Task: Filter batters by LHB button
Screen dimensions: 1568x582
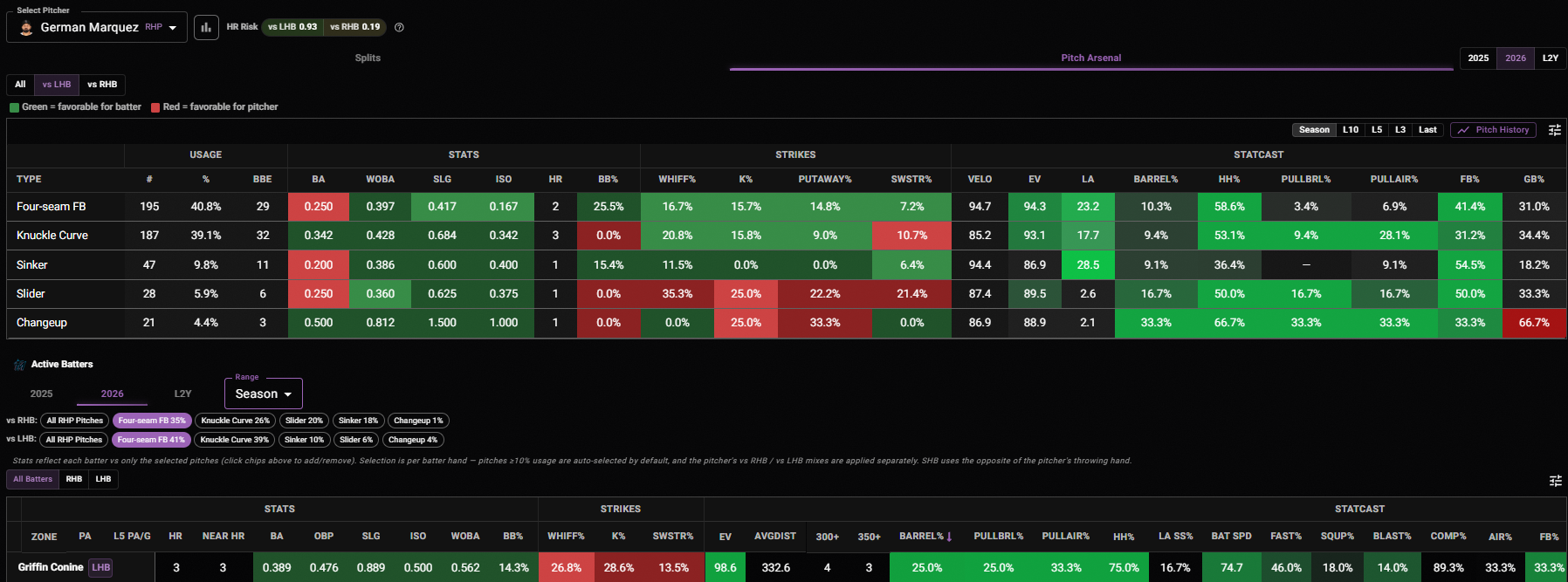Action: [103, 479]
